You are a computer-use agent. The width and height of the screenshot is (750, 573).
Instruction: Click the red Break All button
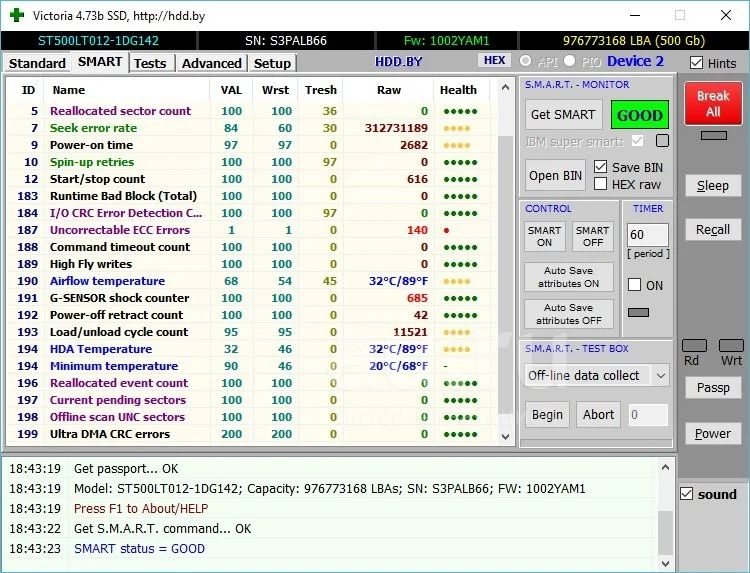713,103
